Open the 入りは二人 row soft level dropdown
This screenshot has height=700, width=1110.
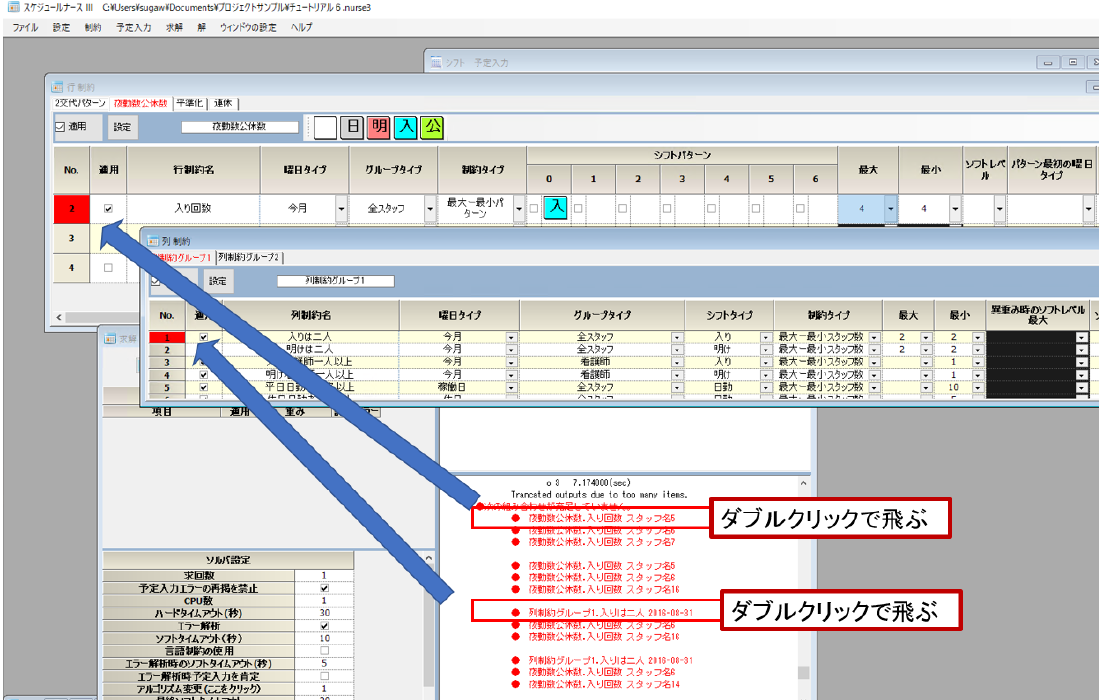[1082, 338]
